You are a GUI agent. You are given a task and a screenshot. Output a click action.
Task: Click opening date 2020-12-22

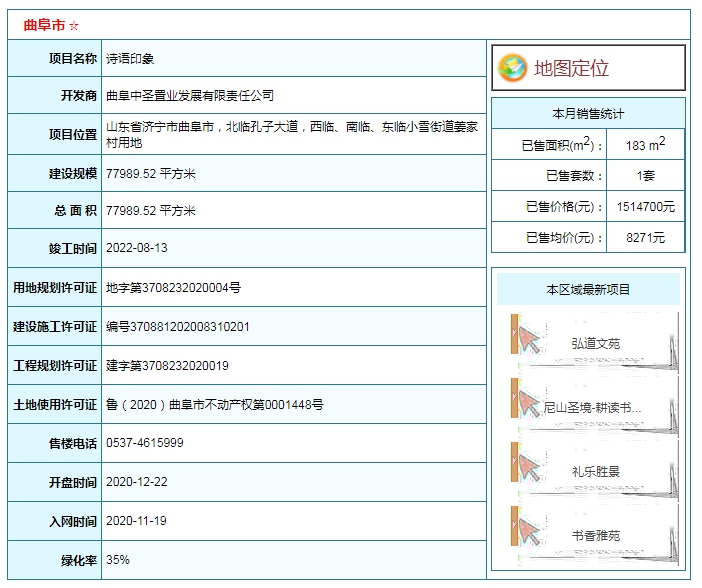click(x=137, y=482)
